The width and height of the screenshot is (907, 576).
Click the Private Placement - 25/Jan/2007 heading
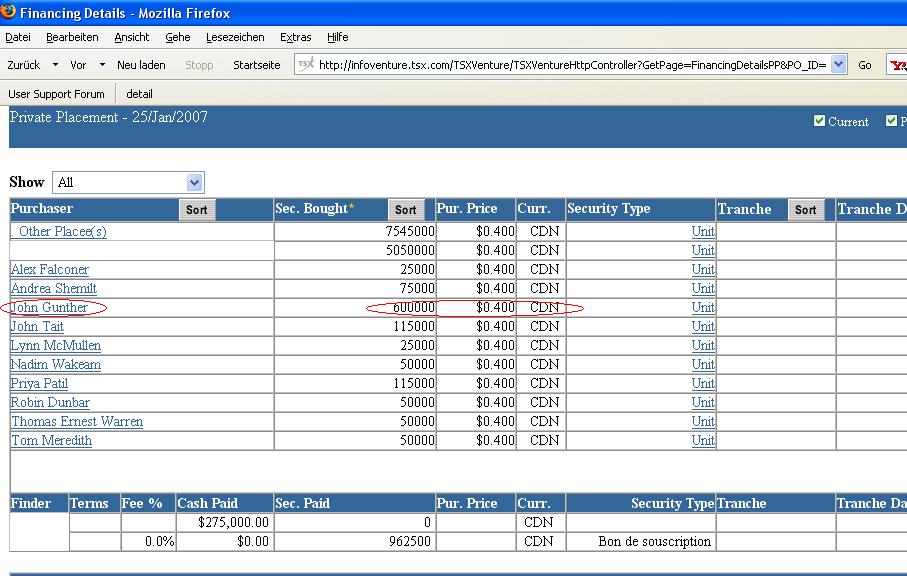pyautogui.click(x=109, y=117)
